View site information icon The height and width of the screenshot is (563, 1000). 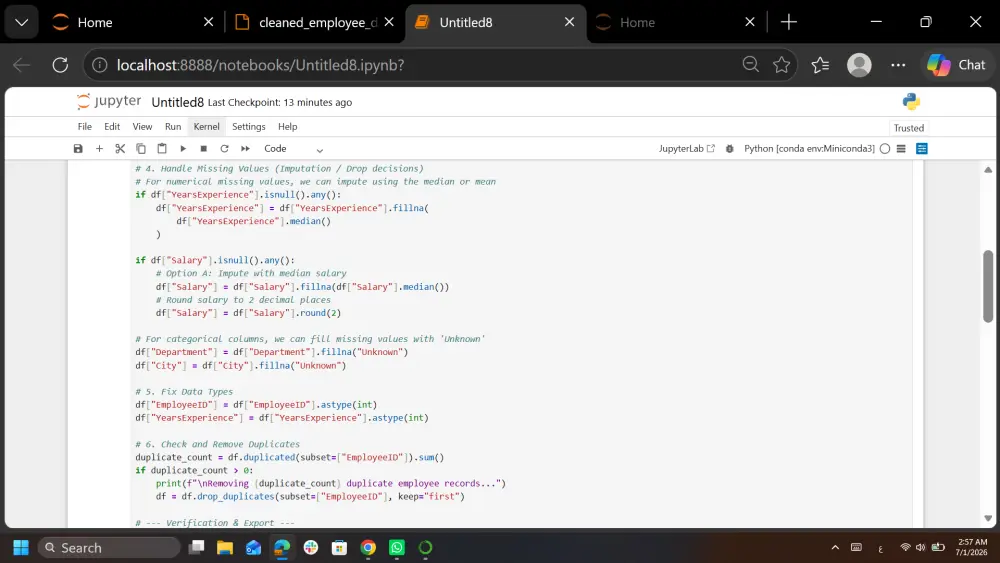click(x=99, y=65)
